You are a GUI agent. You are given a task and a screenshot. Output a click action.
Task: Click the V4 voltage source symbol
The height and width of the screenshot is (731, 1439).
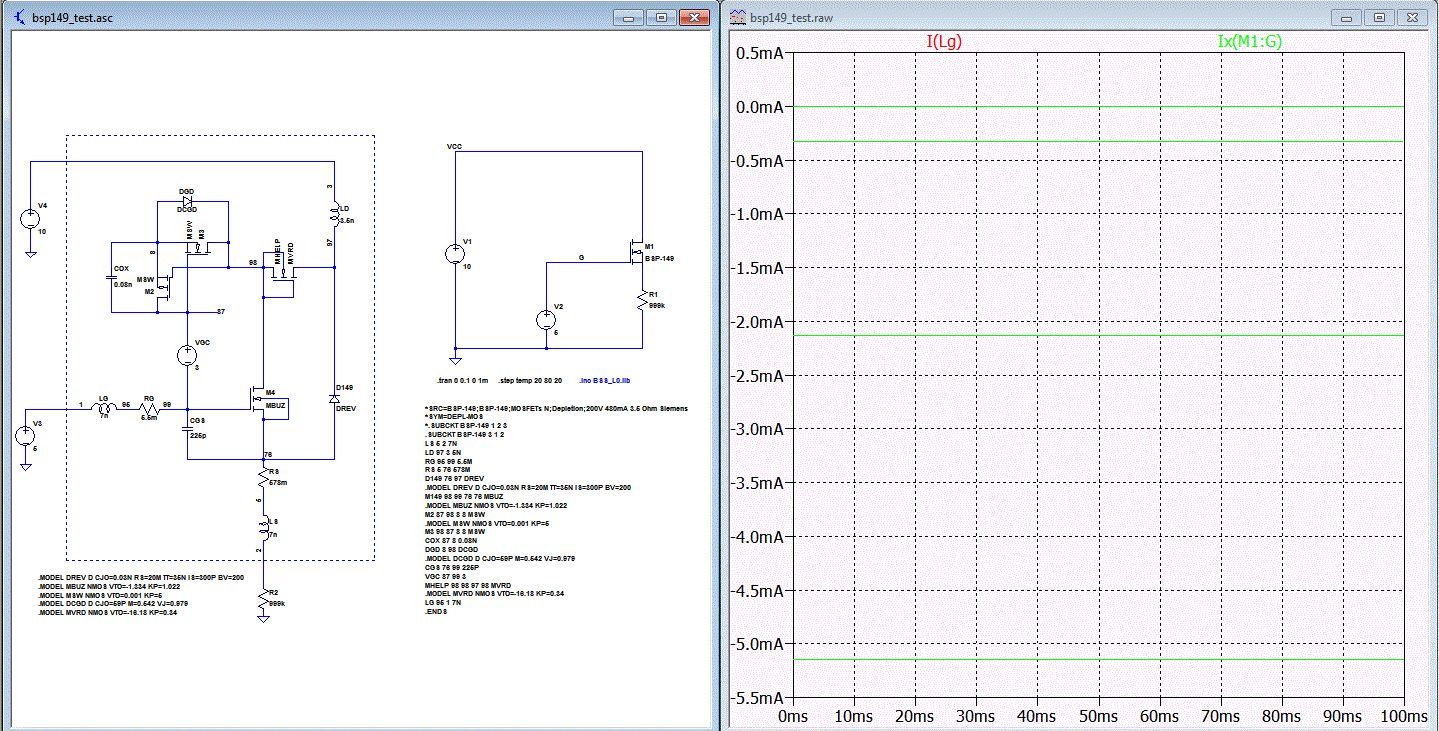(x=31, y=220)
